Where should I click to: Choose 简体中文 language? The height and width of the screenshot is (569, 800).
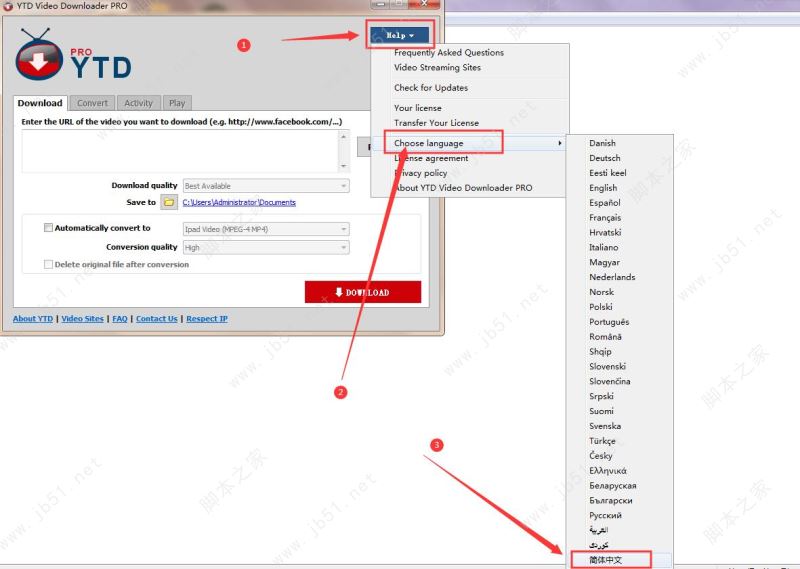pos(619,560)
